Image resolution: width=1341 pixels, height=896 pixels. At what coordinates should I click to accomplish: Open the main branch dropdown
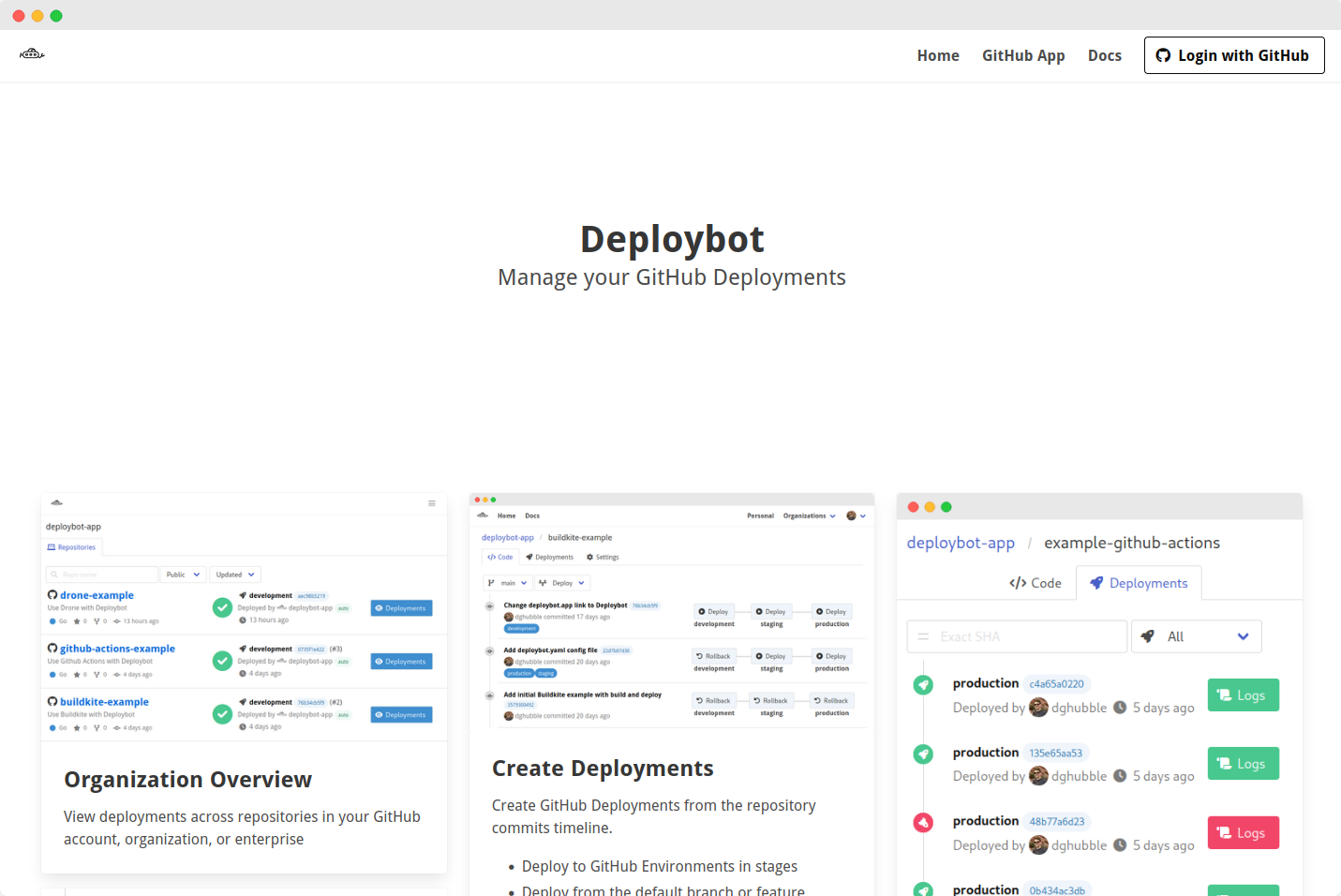(x=508, y=583)
